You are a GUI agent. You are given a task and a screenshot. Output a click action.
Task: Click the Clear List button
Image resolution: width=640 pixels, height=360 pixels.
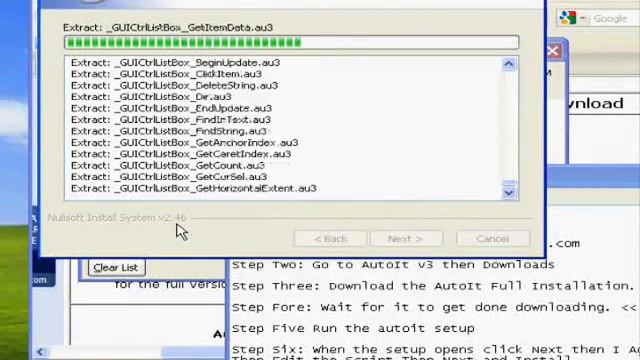pos(116,268)
